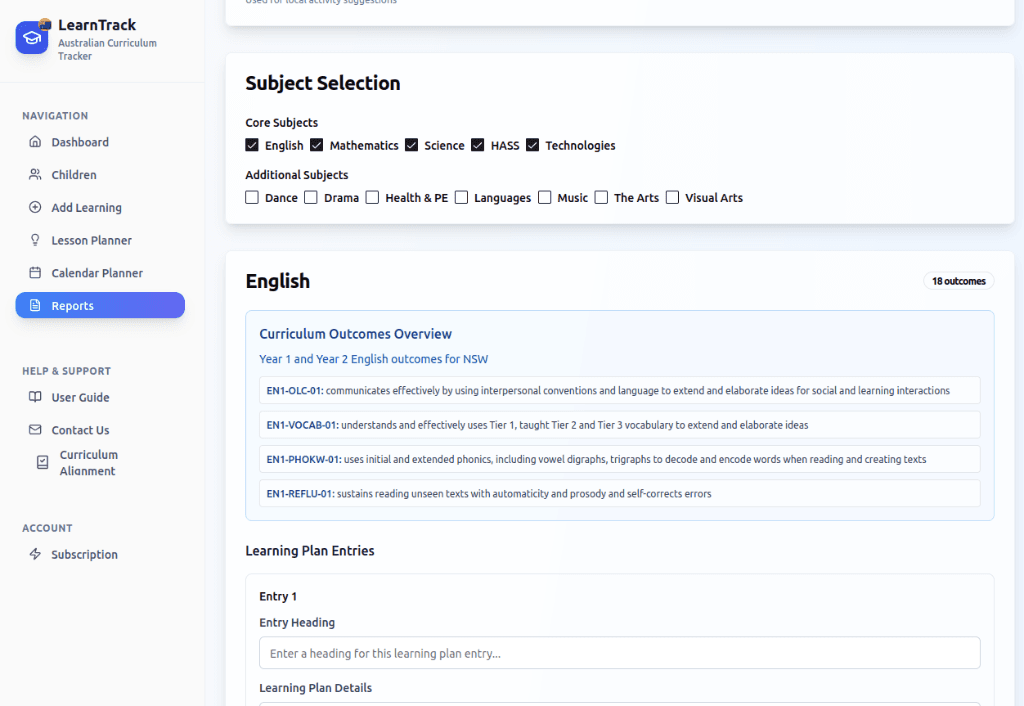Screen dimensions: 1024x706
Task: Select the Add Learning plus icon
Action: pos(35,207)
